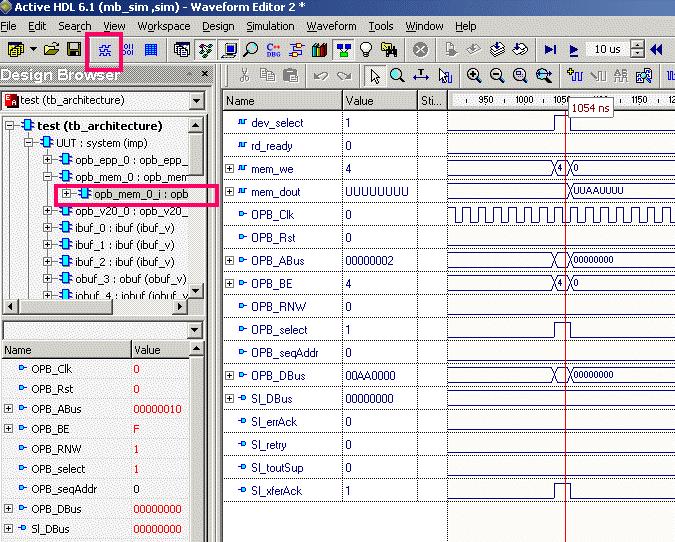Toggle the Console computer icon

click(x=229, y=50)
